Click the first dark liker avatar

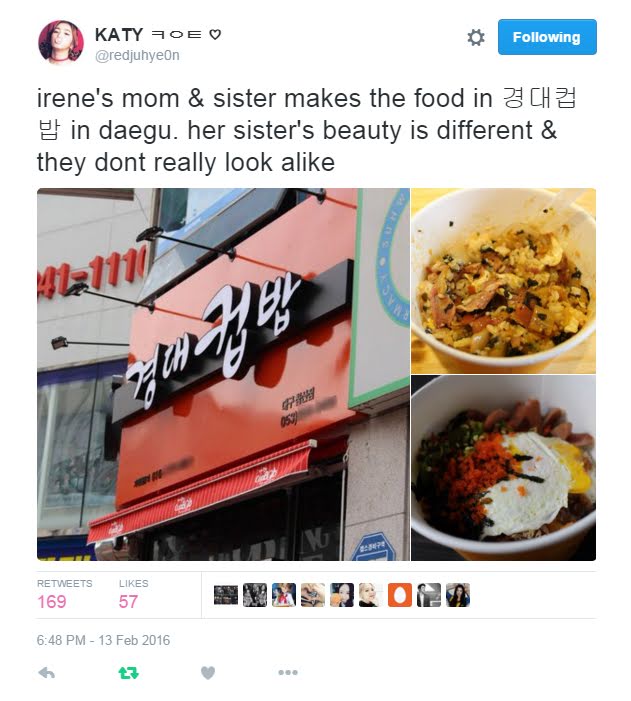click(x=226, y=595)
